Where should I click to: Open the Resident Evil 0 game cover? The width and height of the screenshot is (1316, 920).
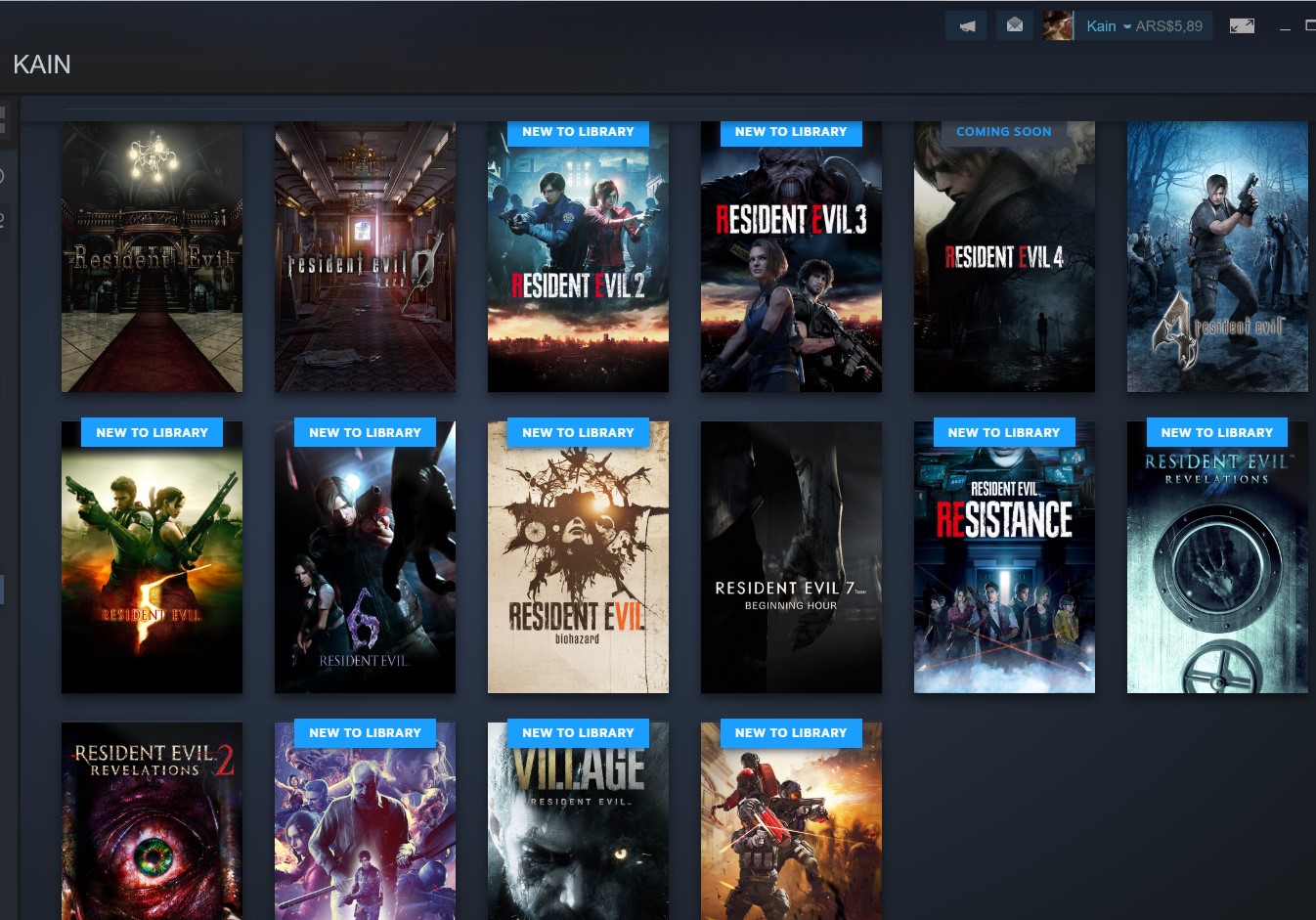[x=366, y=257]
